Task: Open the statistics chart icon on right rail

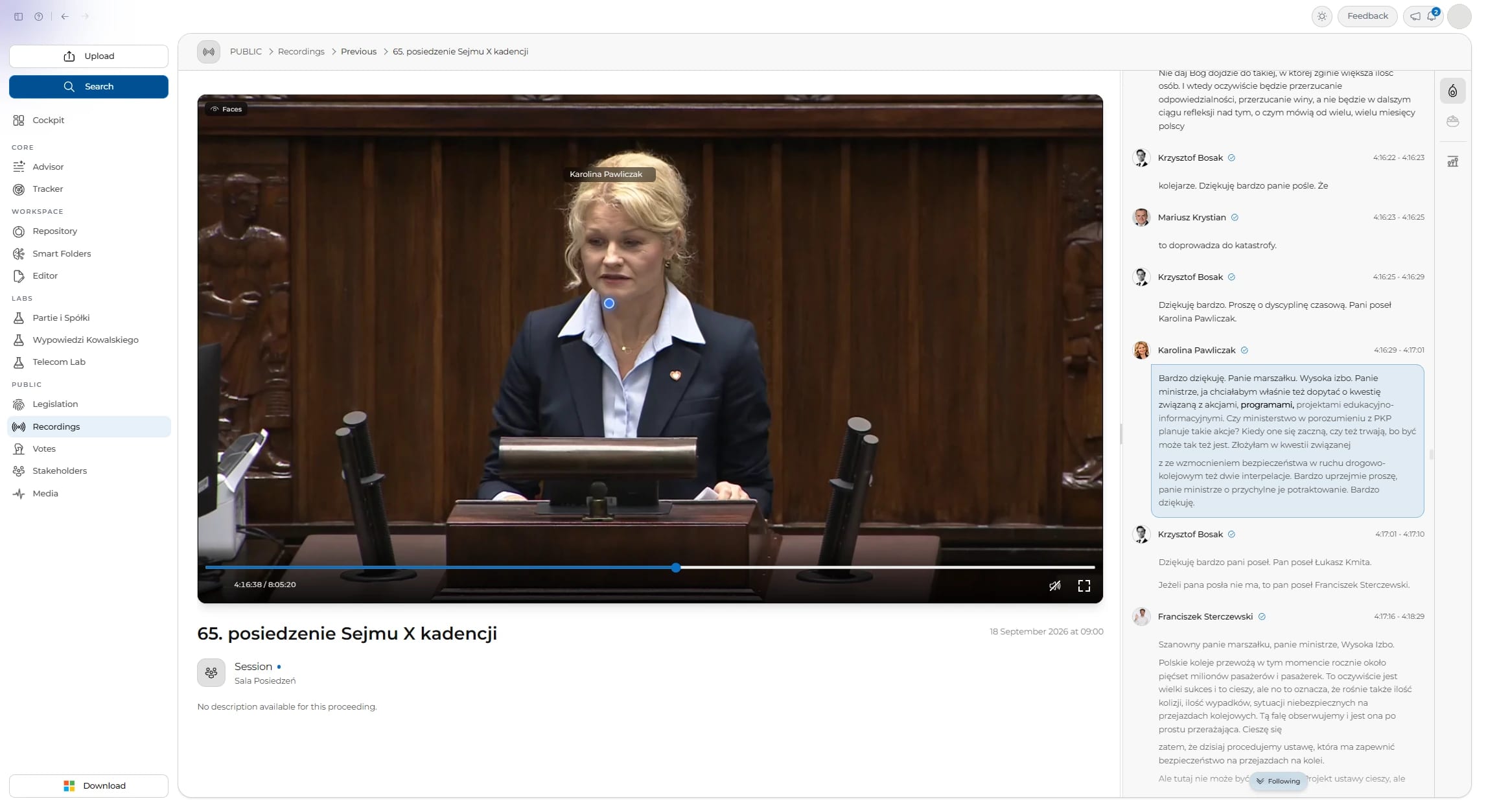Action: (x=1453, y=162)
